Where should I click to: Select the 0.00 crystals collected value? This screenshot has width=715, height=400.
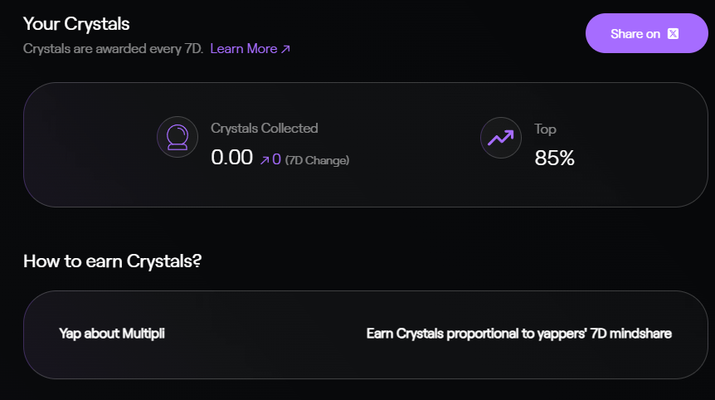(232, 157)
